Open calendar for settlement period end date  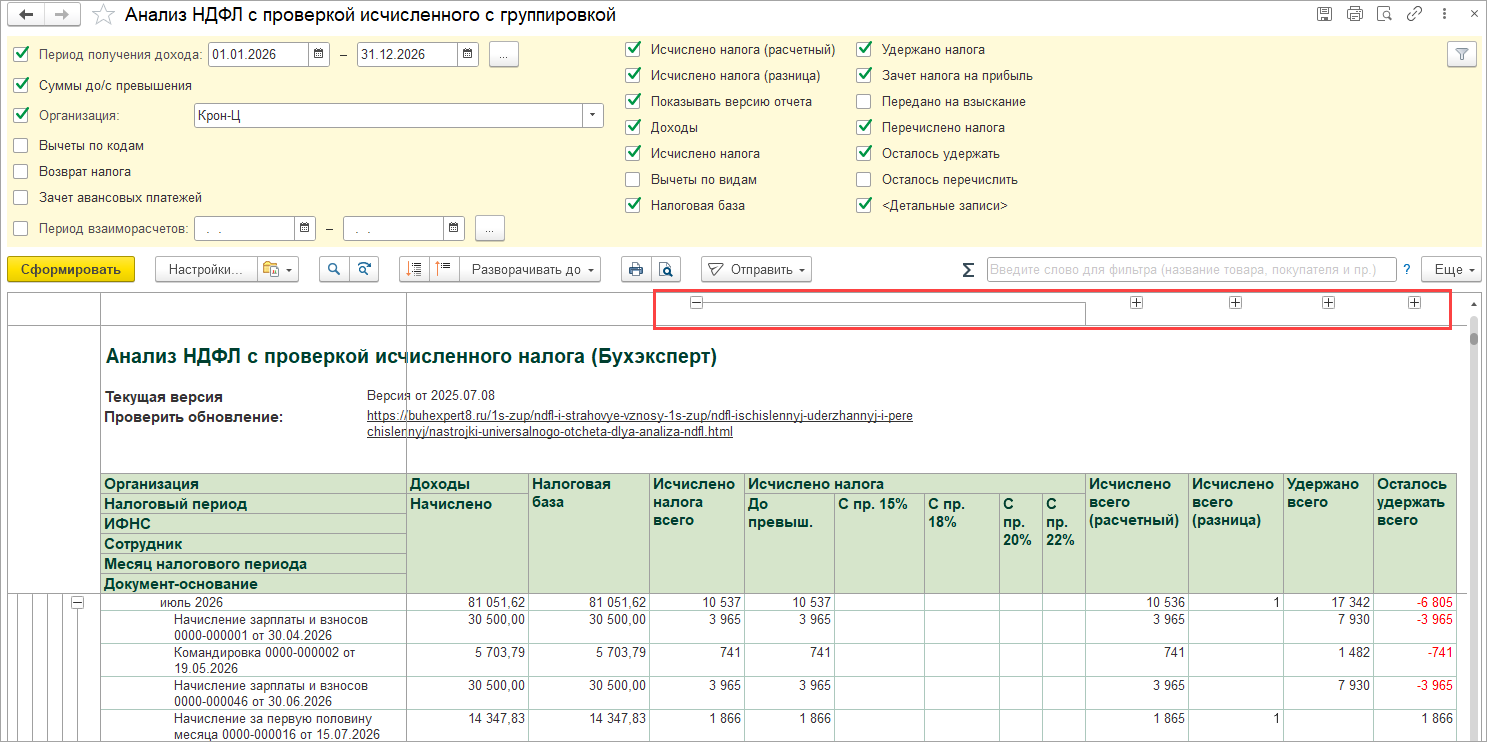[454, 228]
